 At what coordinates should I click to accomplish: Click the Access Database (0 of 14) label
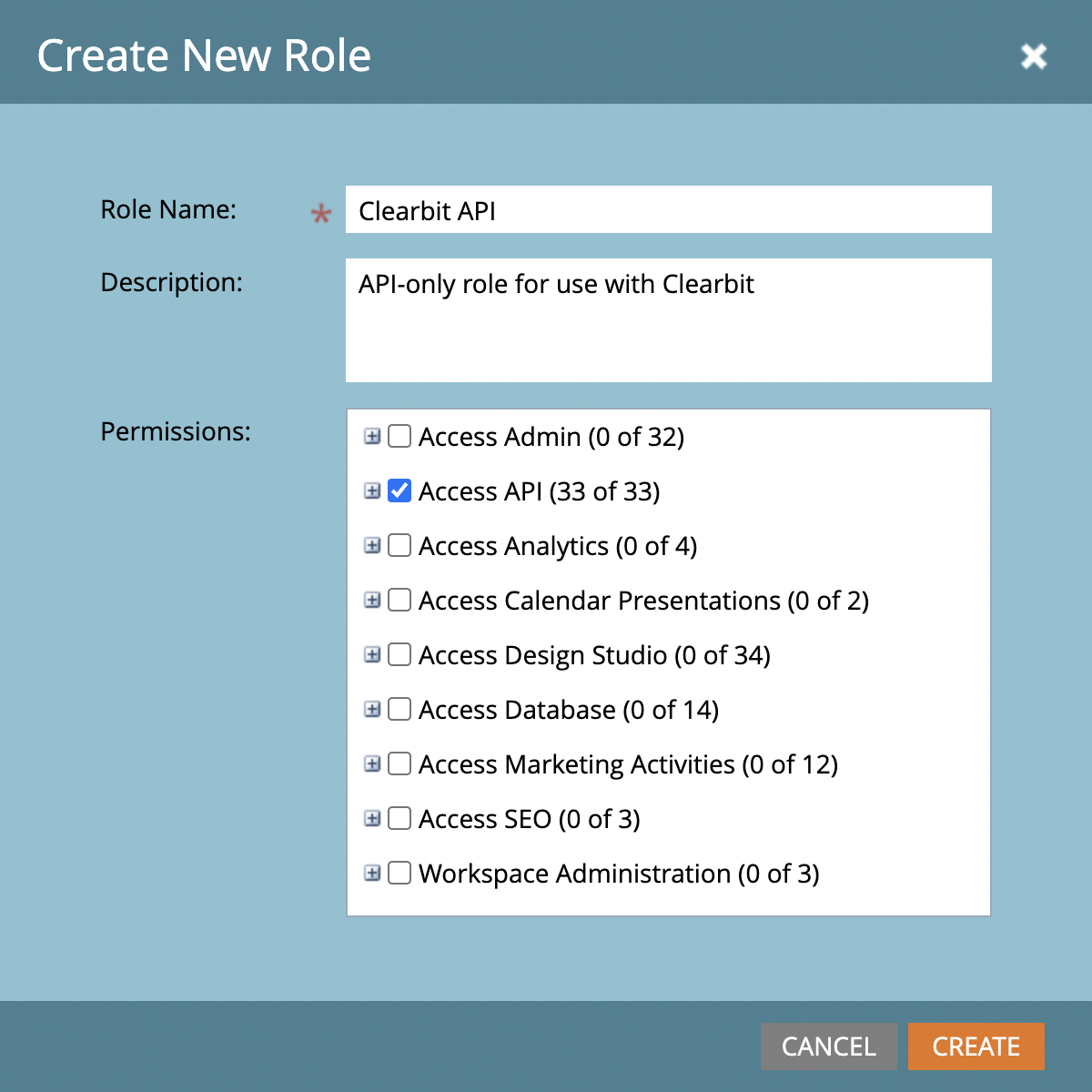click(569, 710)
